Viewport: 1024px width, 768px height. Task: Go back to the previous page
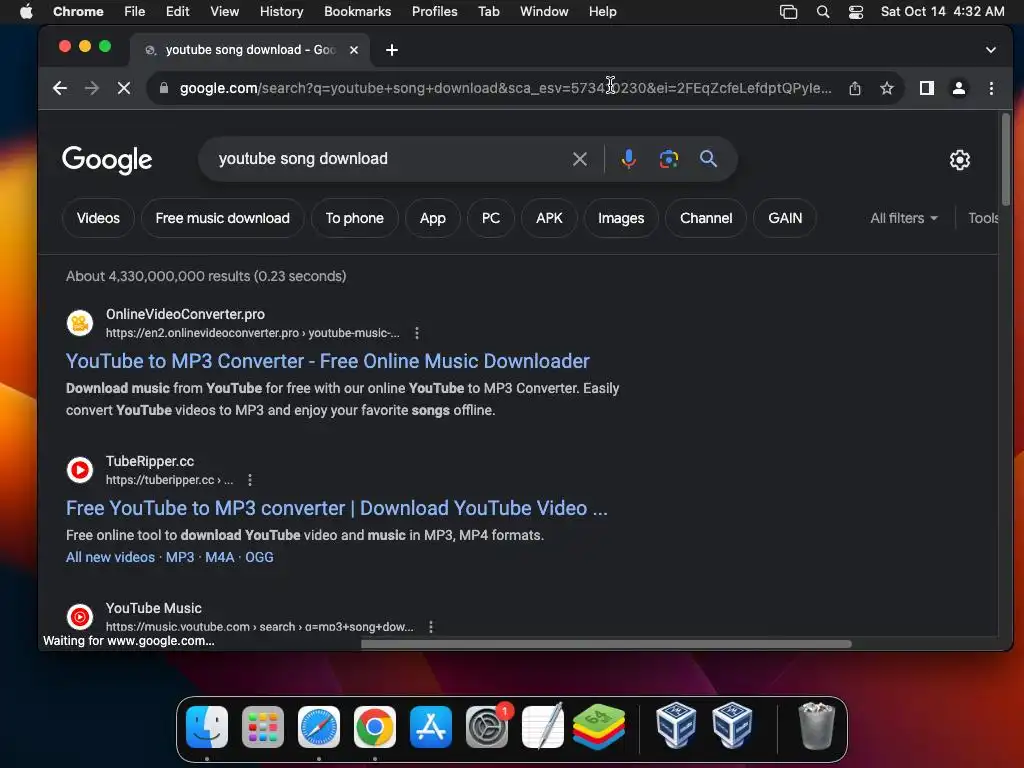pos(59,88)
